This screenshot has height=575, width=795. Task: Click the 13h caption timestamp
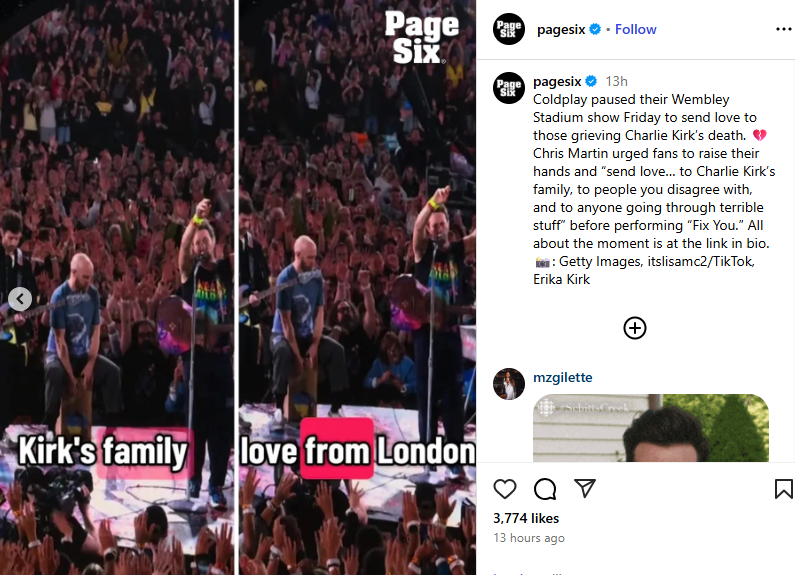coord(616,82)
